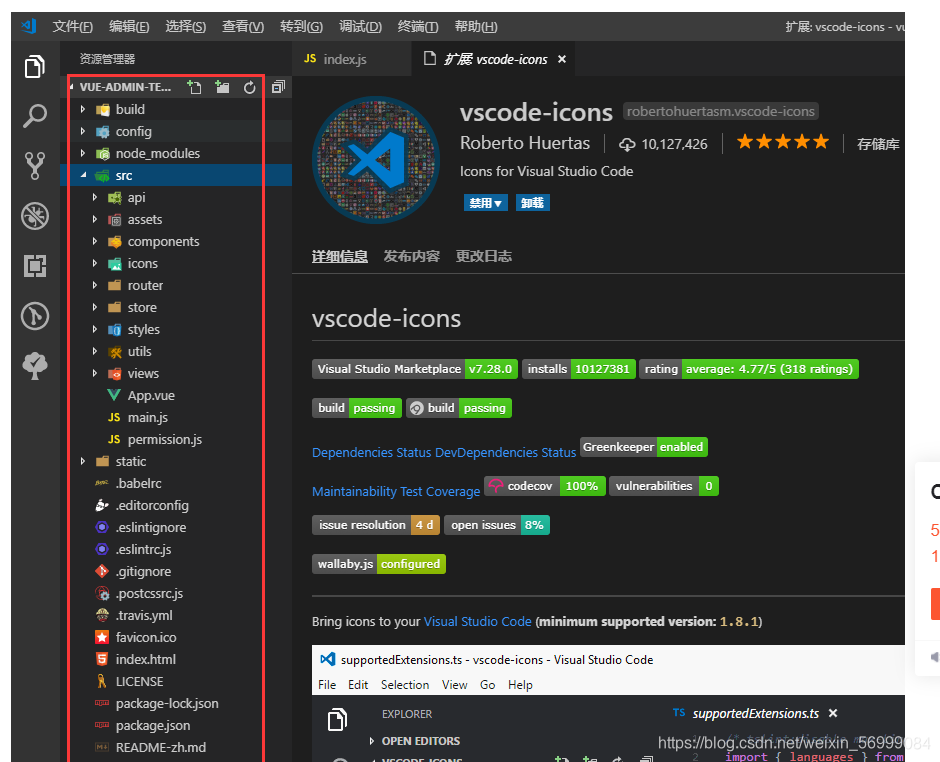Close the vscode-icons extension tab
The height and width of the screenshot is (762, 940).
click(x=562, y=59)
